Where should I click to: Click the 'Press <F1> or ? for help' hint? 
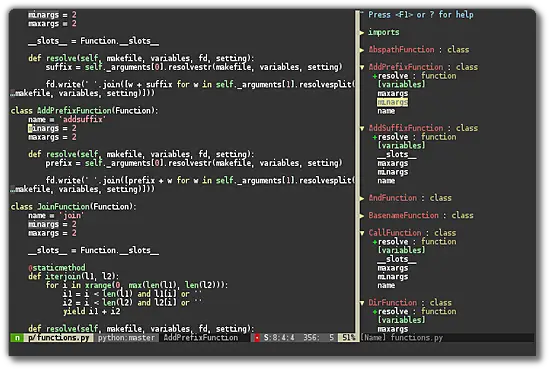click(x=421, y=15)
